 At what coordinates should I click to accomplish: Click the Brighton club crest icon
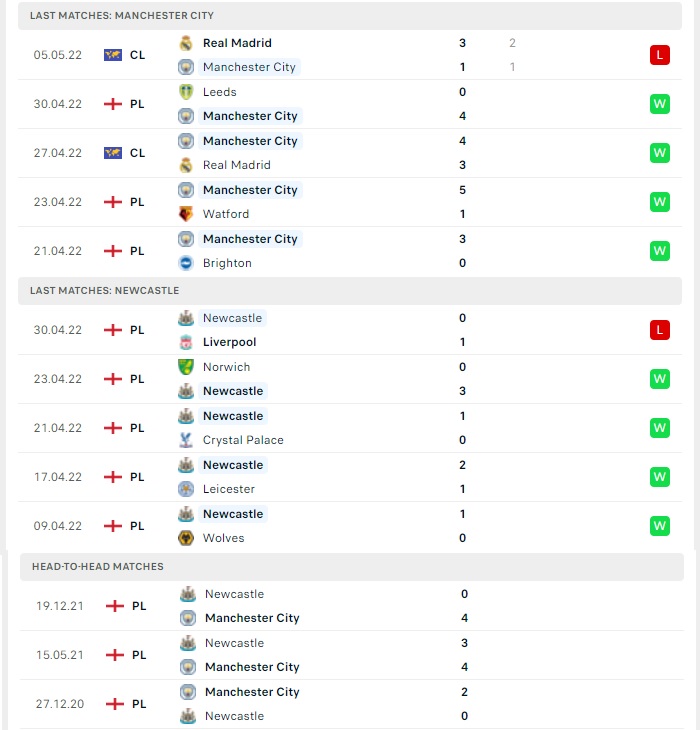tap(186, 263)
